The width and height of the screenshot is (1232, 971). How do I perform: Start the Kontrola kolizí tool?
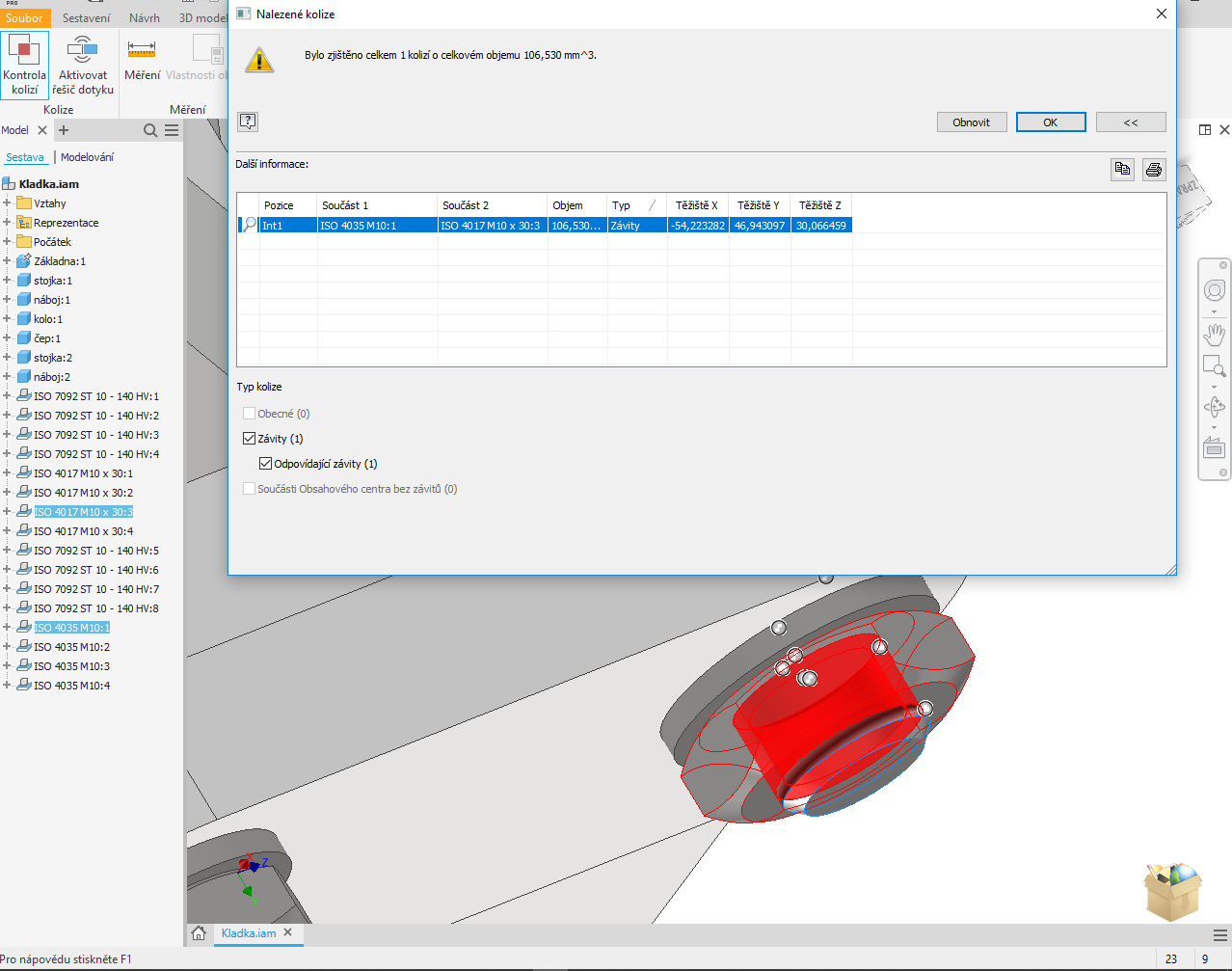[24, 65]
